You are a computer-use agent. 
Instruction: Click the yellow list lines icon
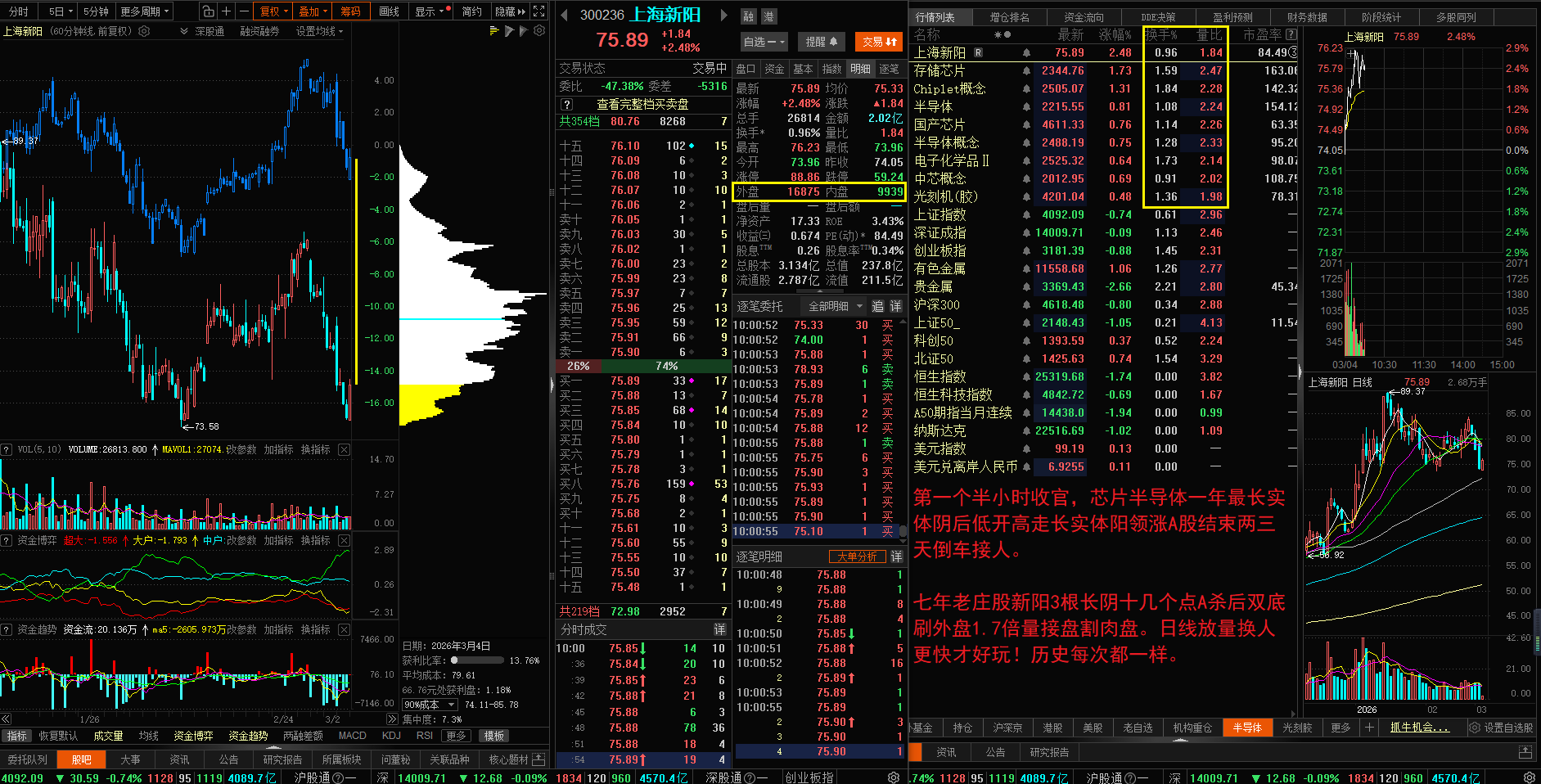tap(493, 31)
